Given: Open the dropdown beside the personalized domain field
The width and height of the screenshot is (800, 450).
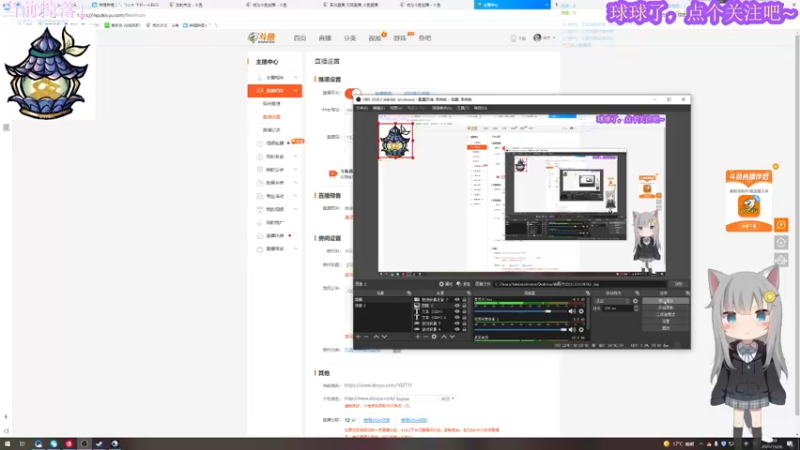Looking at the screenshot, I should pos(447,398).
